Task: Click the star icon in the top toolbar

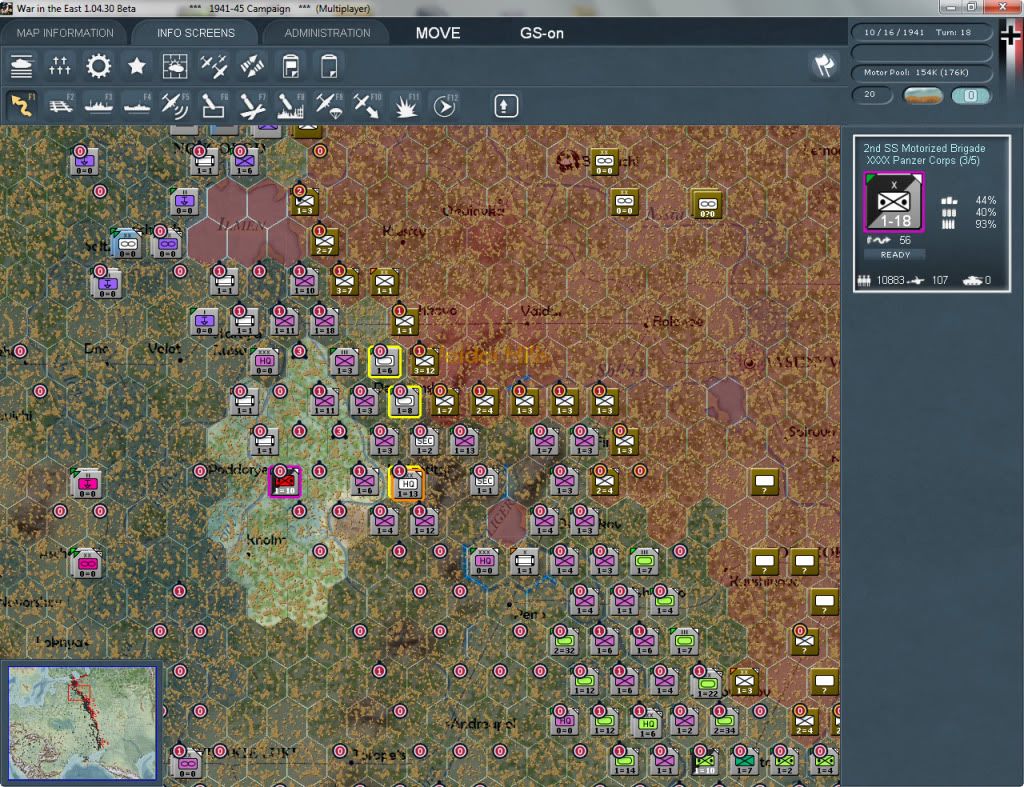Action: [x=136, y=66]
